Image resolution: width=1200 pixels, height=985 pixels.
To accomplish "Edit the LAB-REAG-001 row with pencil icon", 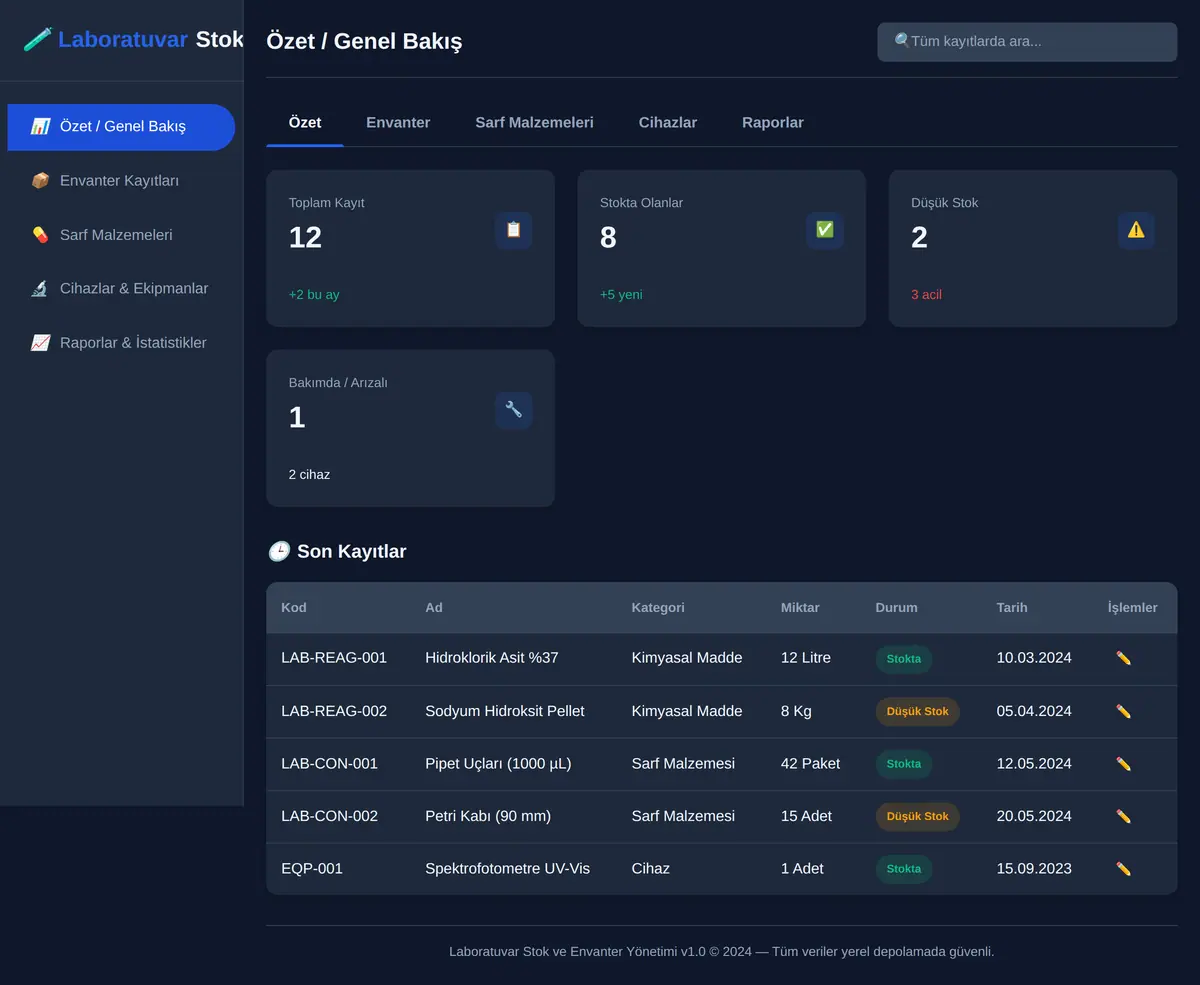I will coord(1123,658).
